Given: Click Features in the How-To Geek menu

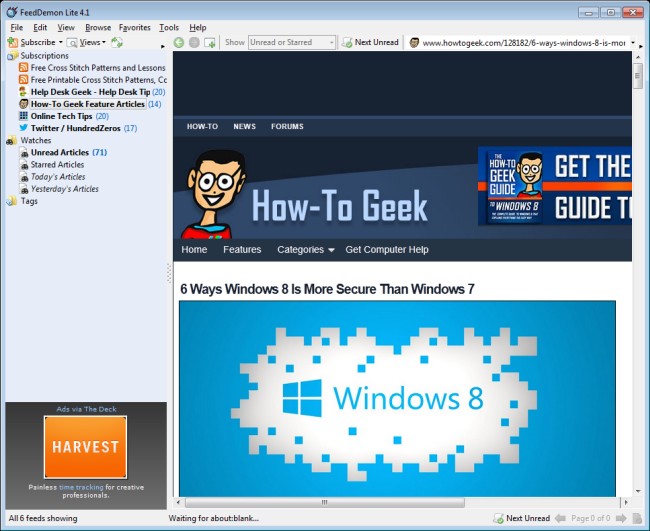Looking at the screenshot, I should (x=242, y=250).
